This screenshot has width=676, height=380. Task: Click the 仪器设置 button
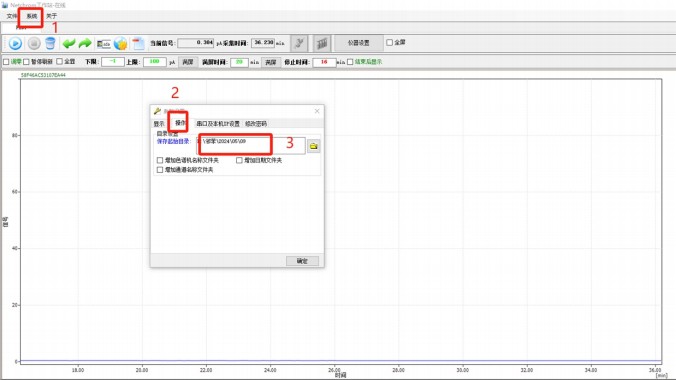coord(359,43)
